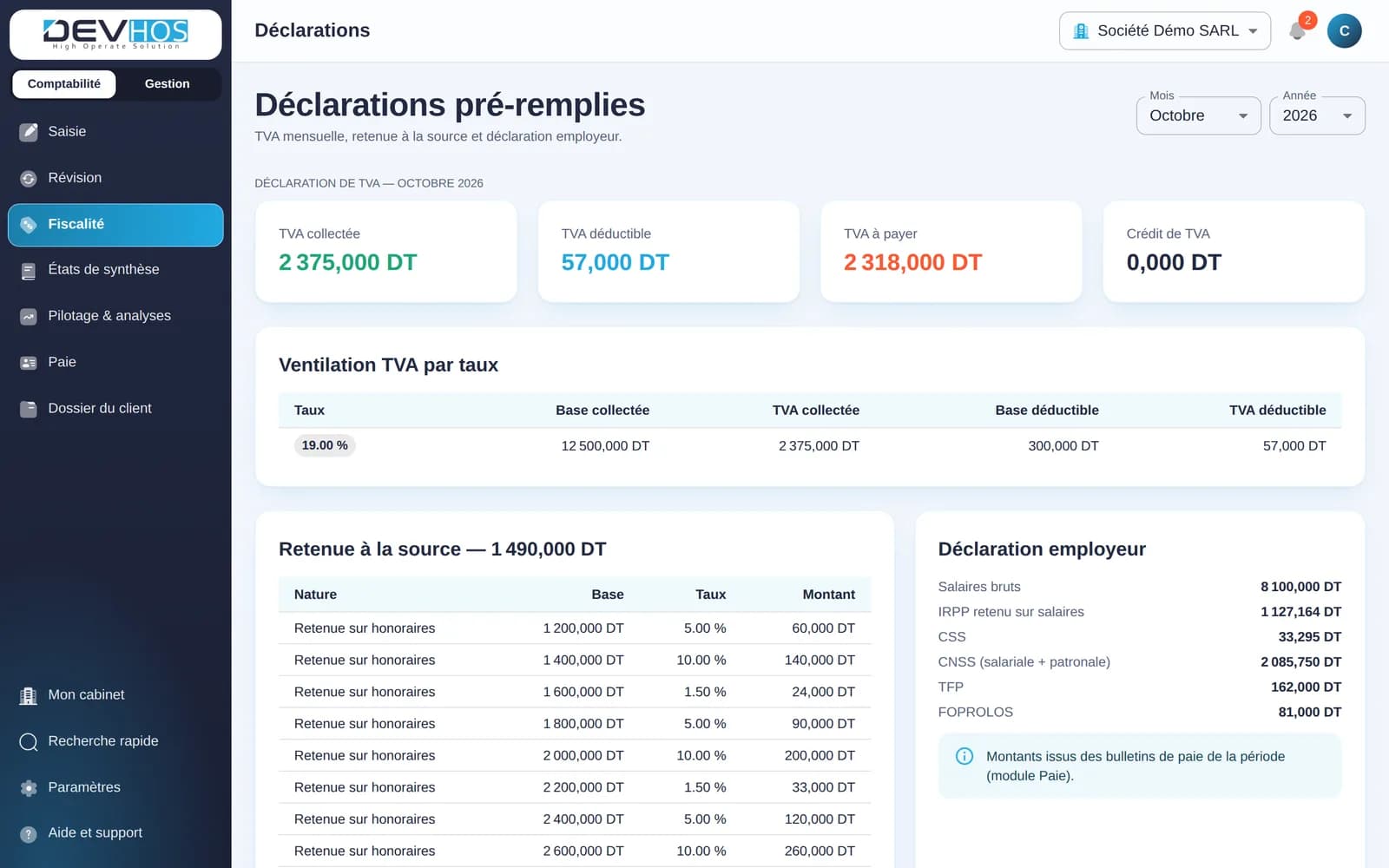Click the Pilotage & analyses chart icon
The width and height of the screenshot is (1389, 868).
pos(29,317)
